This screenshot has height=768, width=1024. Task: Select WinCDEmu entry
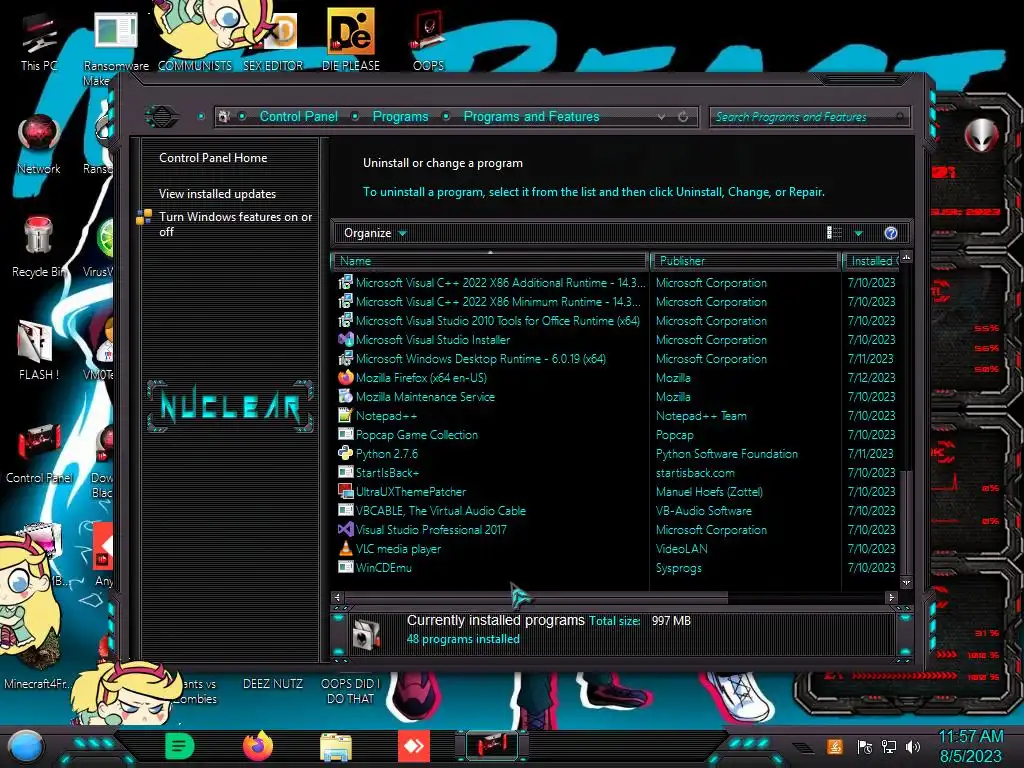tap(383, 568)
